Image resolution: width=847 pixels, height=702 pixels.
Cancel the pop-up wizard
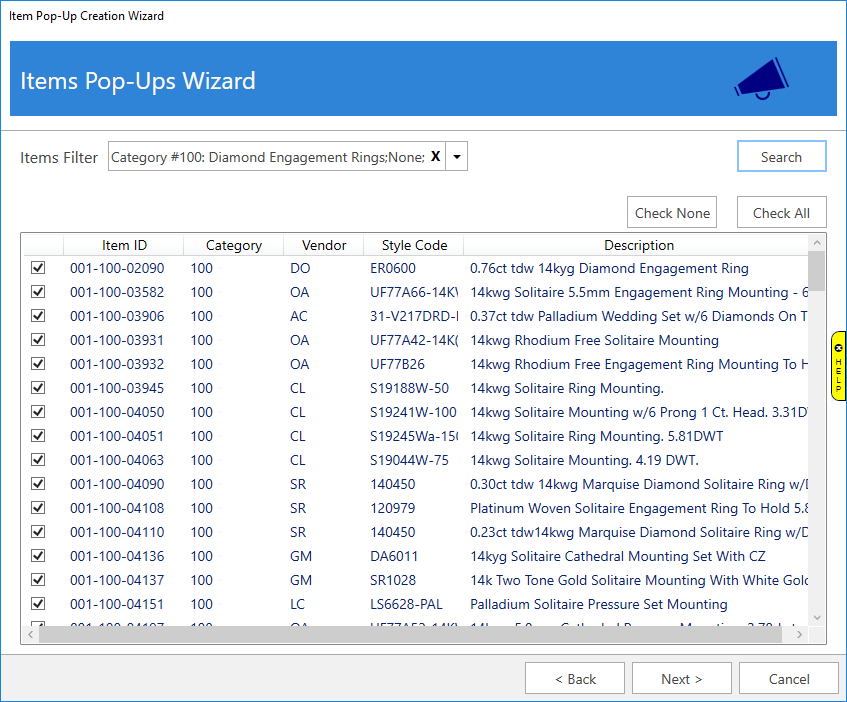pos(789,679)
